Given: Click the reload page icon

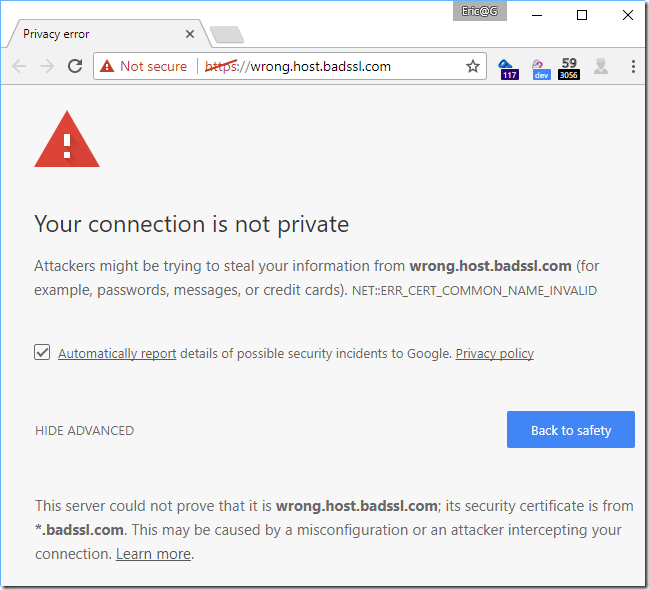Looking at the screenshot, I should click(74, 66).
